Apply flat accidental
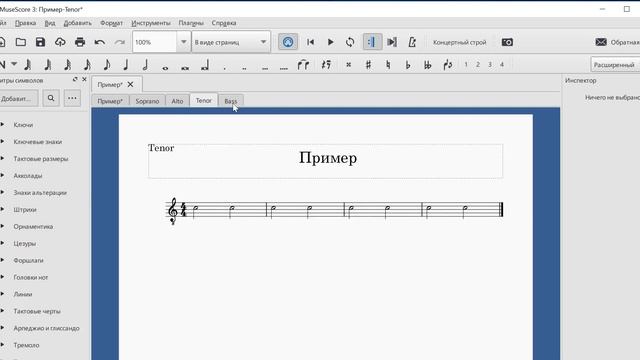The image size is (640, 360). 408,64
